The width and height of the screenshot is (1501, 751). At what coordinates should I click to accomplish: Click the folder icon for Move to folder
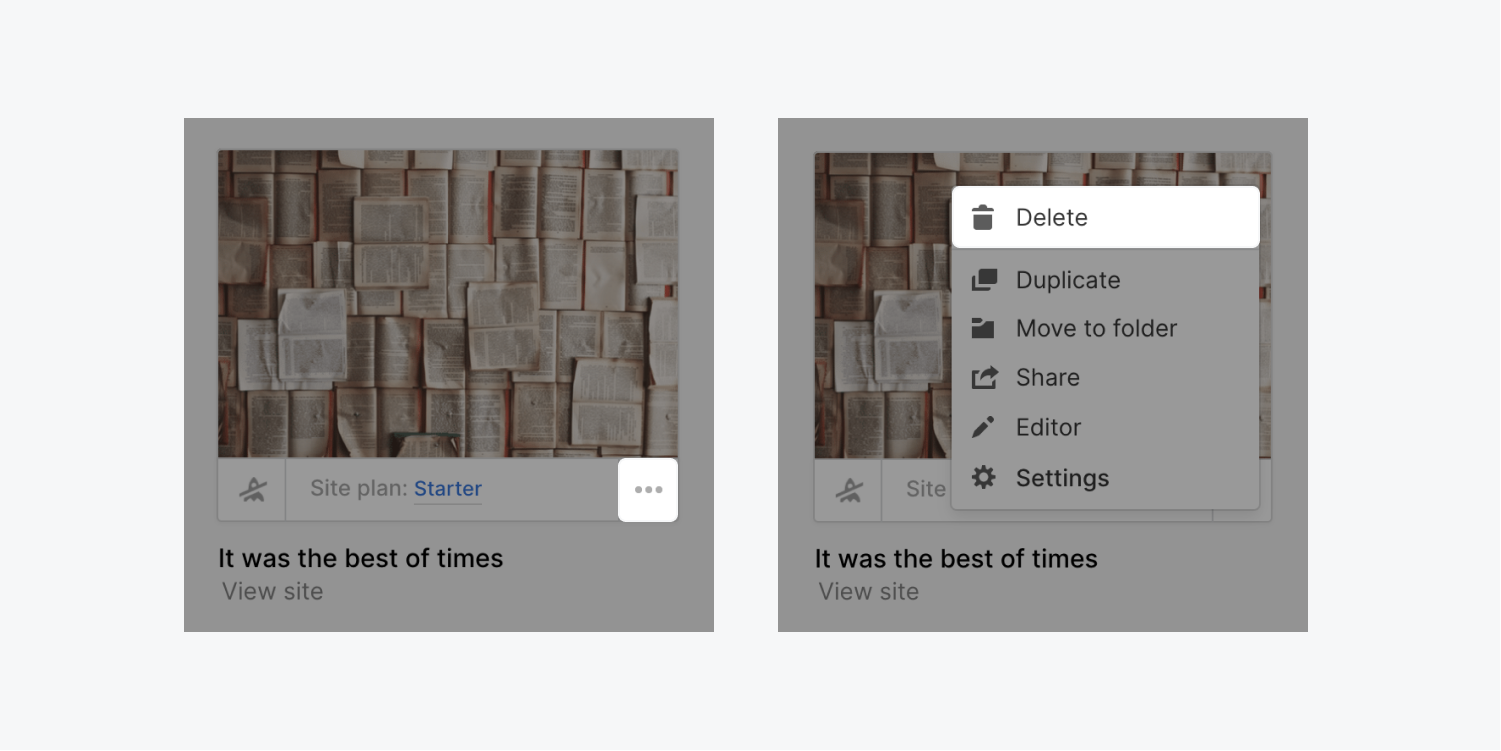pyautogui.click(x=984, y=328)
